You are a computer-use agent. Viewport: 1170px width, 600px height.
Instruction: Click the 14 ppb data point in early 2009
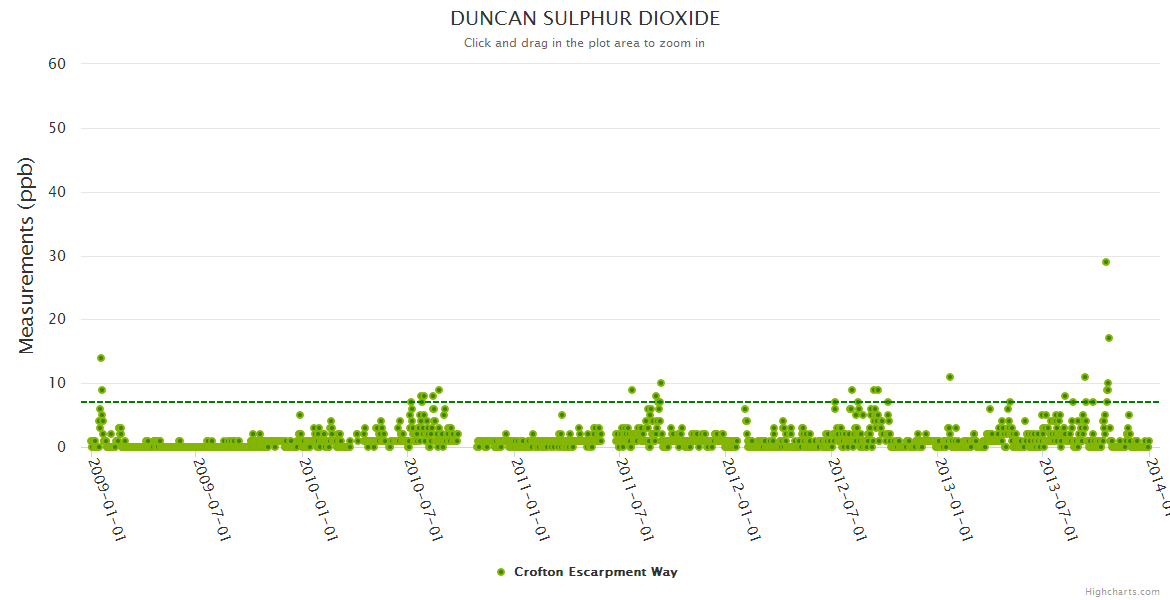click(x=101, y=358)
